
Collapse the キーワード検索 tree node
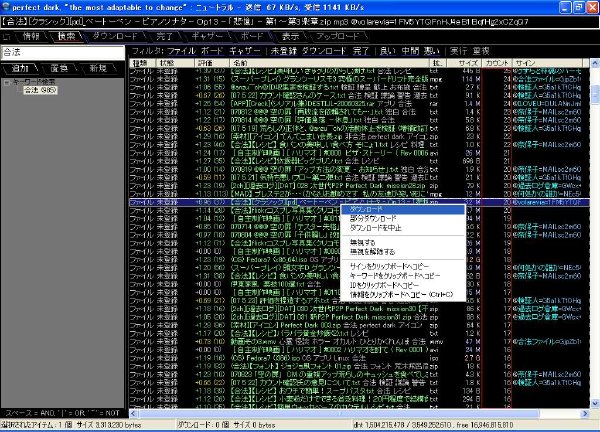pyautogui.click(x=7, y=82)
